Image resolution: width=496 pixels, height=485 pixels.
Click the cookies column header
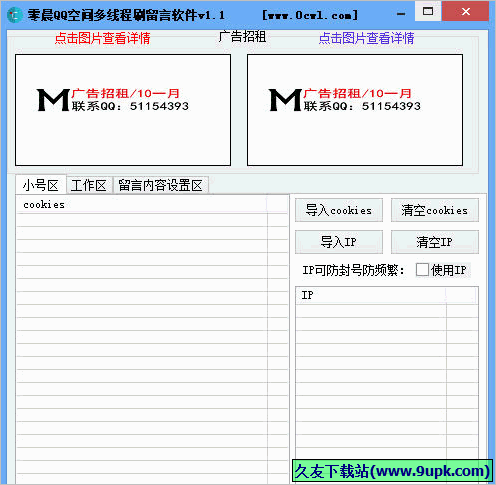coord(142,204)
